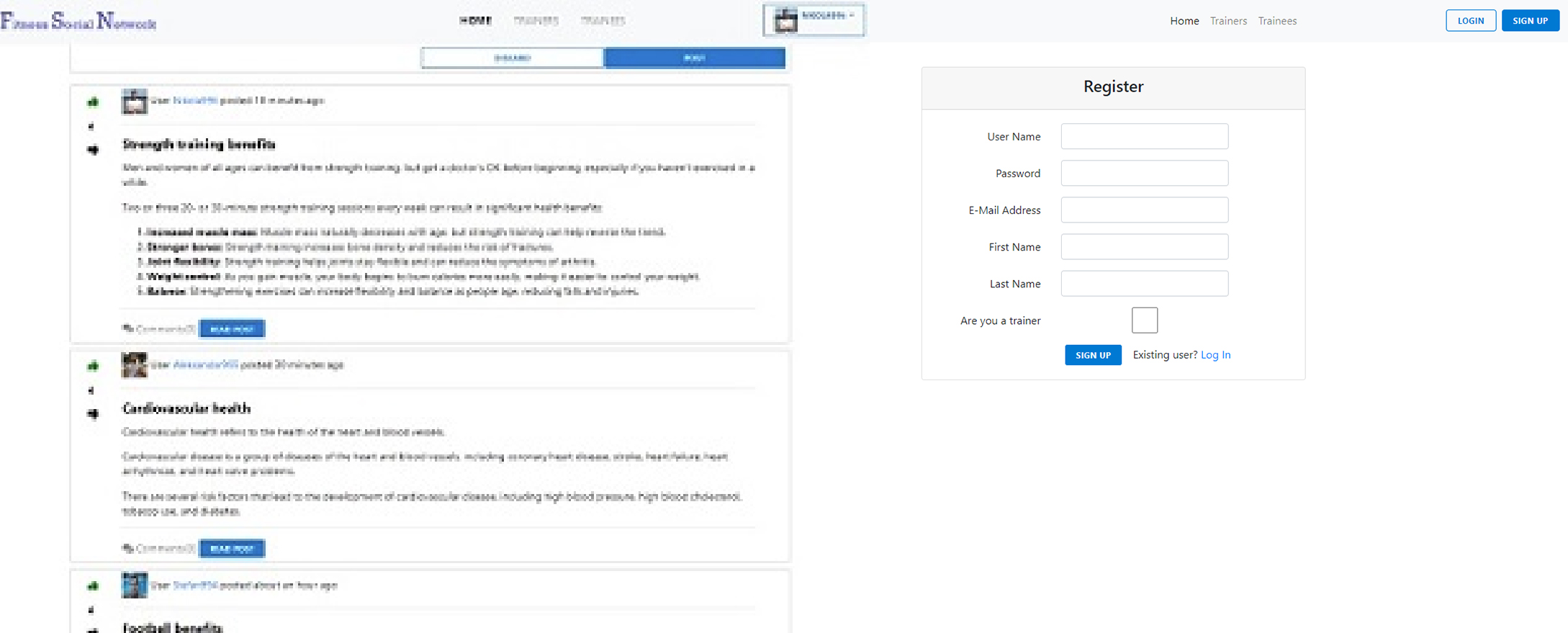Image resolution: width=1568 pixels, height=633 pixels.
Task: Click comments icon under Cardiovascular health post
Action: tap(128, 549)
